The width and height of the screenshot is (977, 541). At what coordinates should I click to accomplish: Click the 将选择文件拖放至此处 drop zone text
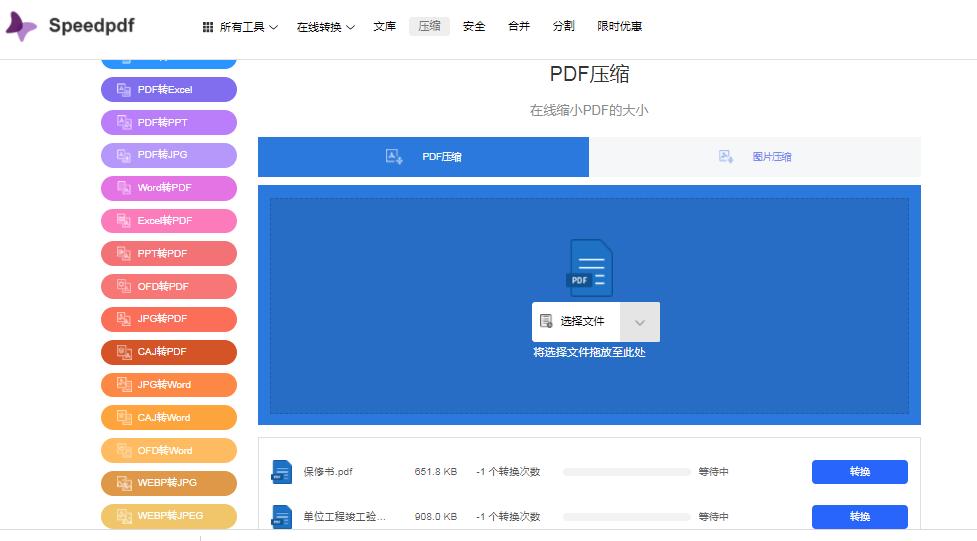pyautogui.click(x=589, y=352)
